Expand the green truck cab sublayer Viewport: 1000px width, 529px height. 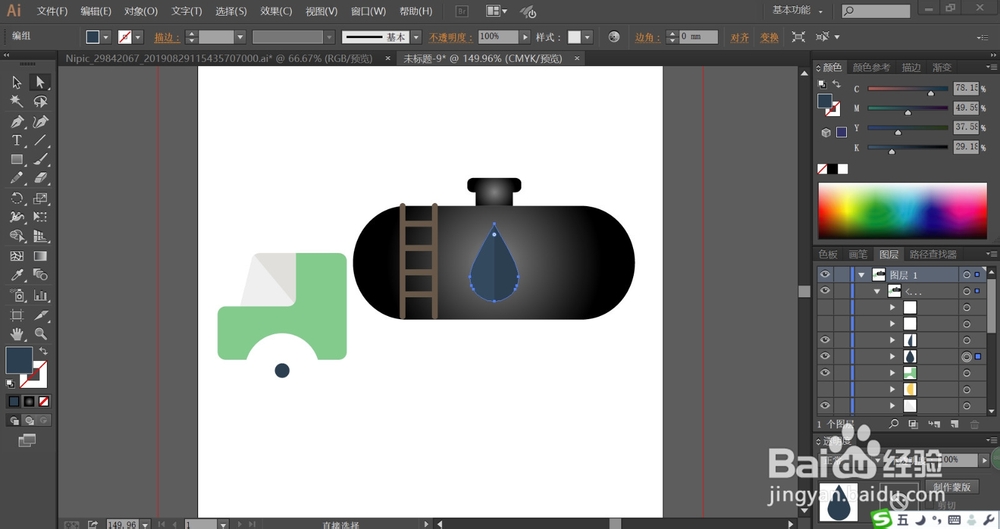[893, 373]
